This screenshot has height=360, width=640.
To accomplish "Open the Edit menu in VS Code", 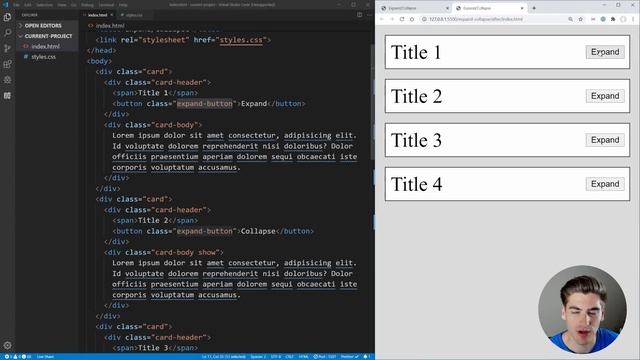I will click(27, 5).
